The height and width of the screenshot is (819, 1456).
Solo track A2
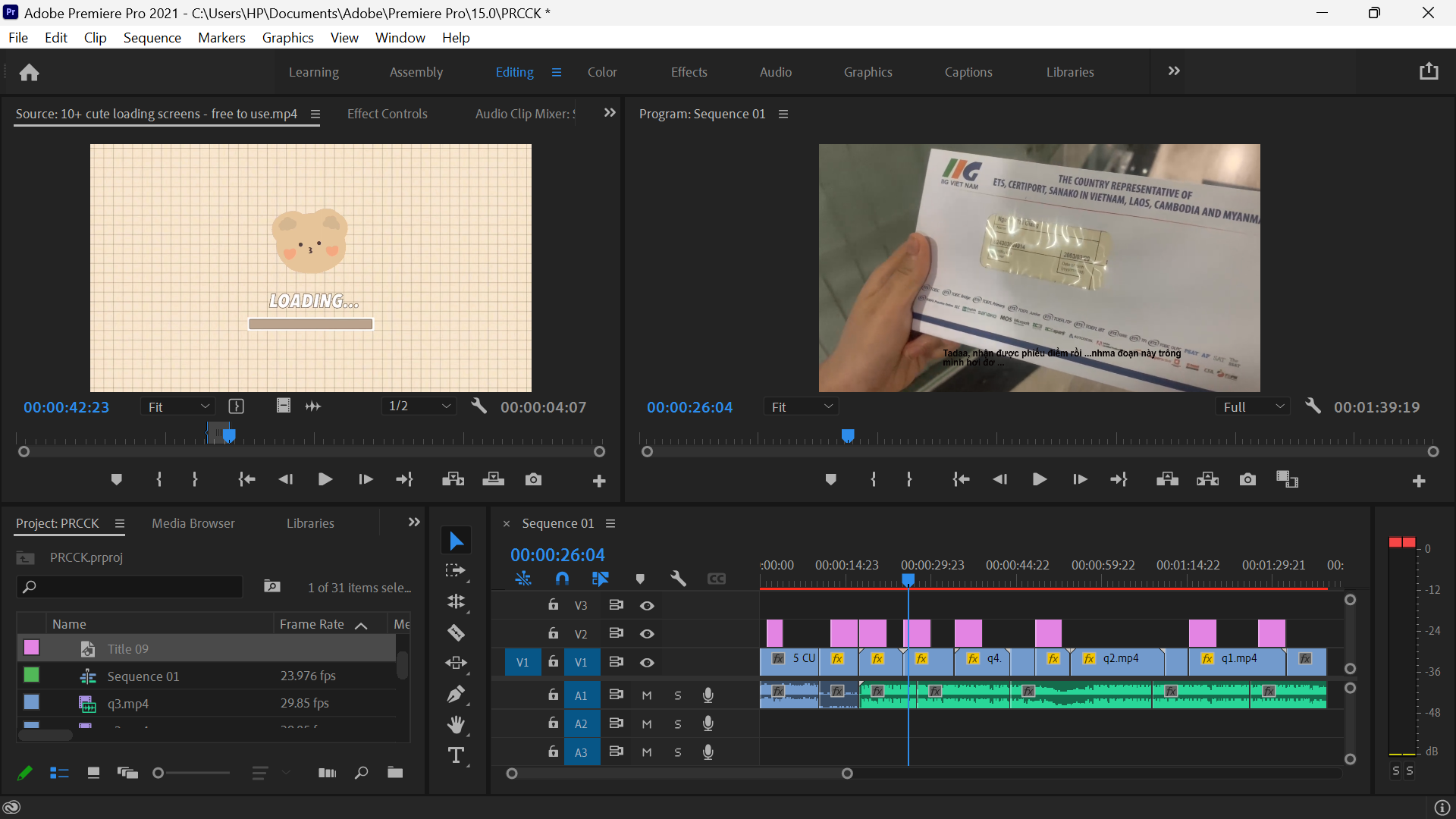pos(678,724)
